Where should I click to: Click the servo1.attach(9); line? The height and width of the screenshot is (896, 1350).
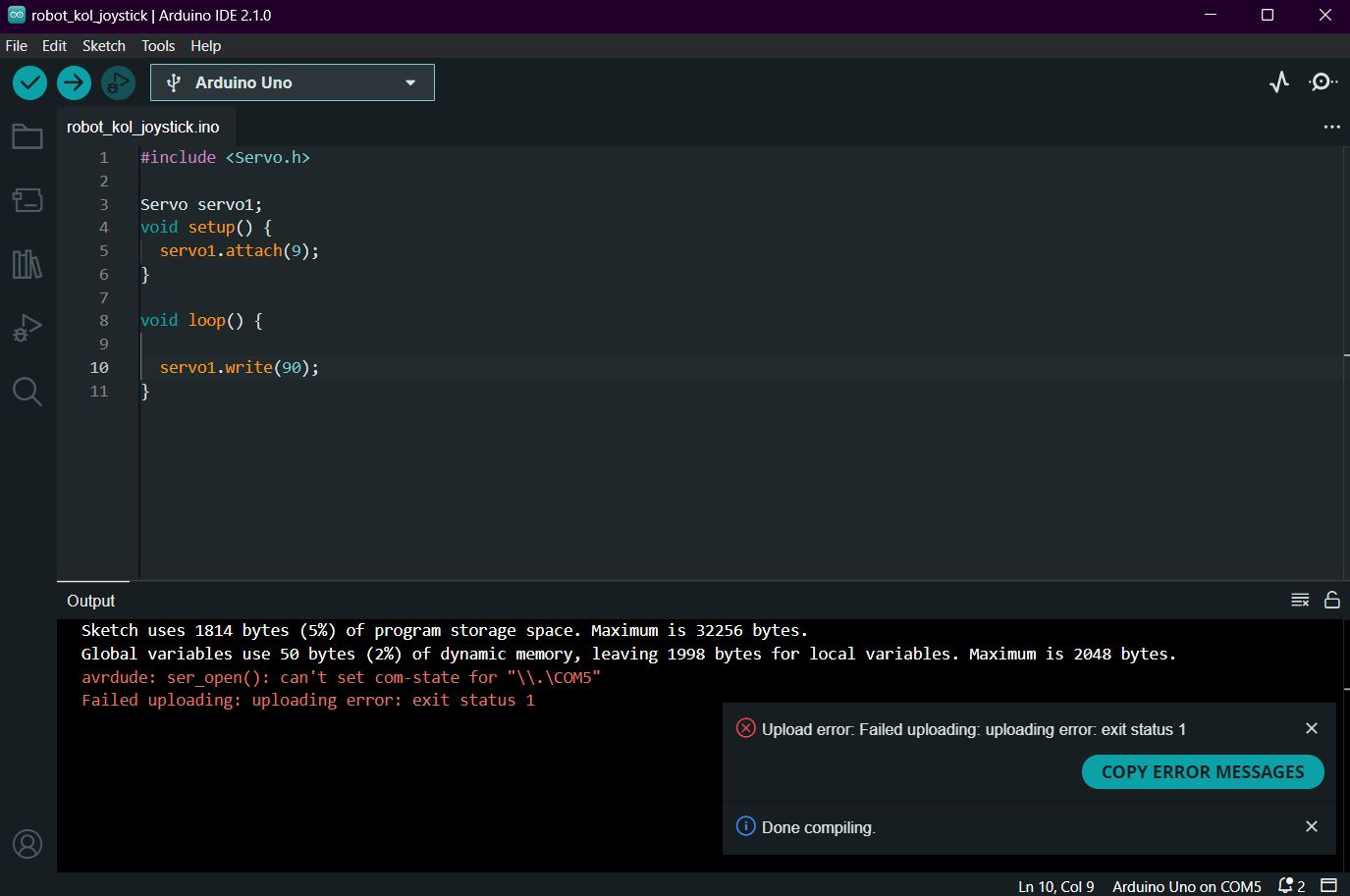click(x=240, y=251)
